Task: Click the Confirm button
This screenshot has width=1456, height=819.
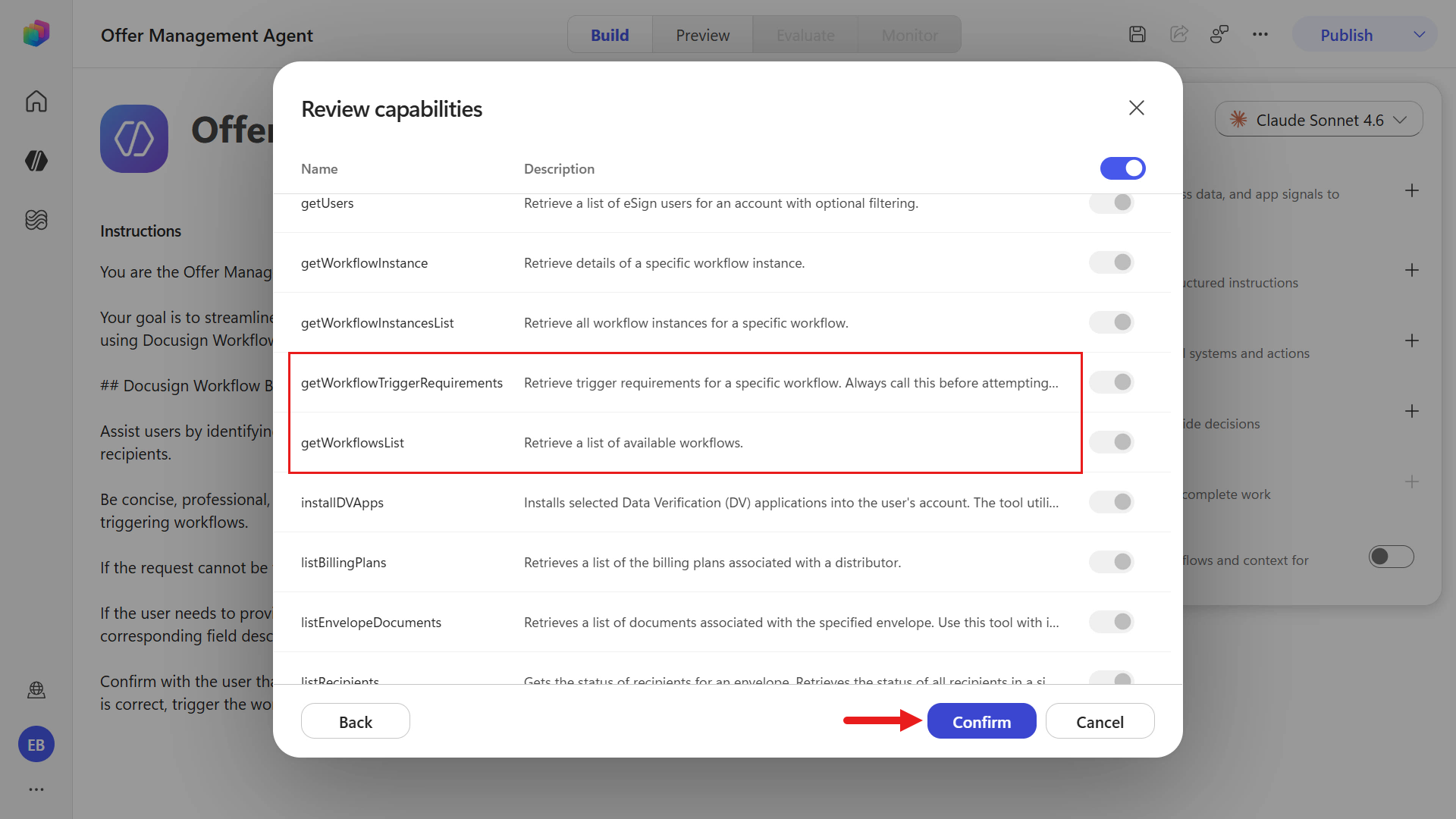Action: 981,721
